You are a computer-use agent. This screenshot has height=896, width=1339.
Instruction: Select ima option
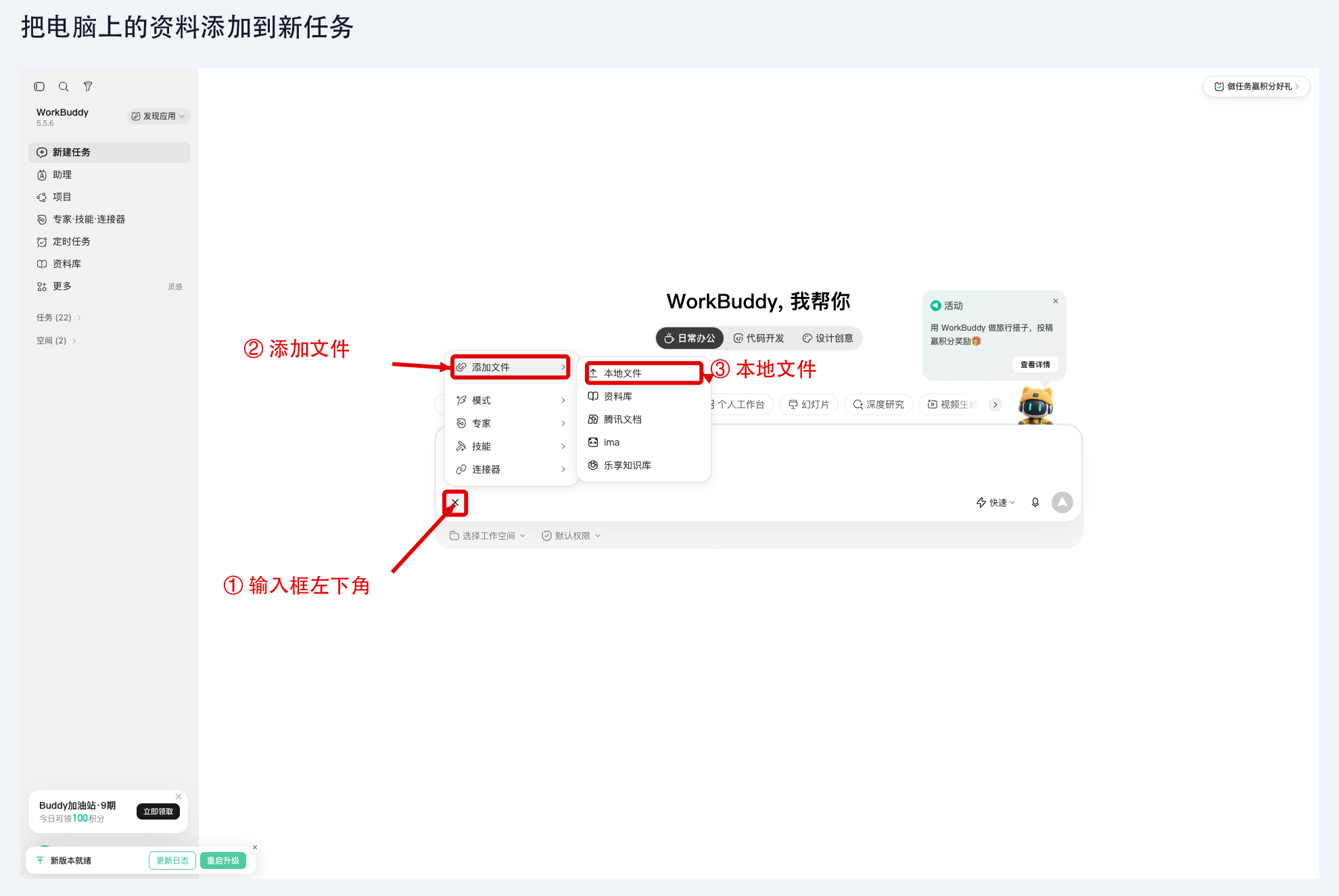tap(644, 442)
